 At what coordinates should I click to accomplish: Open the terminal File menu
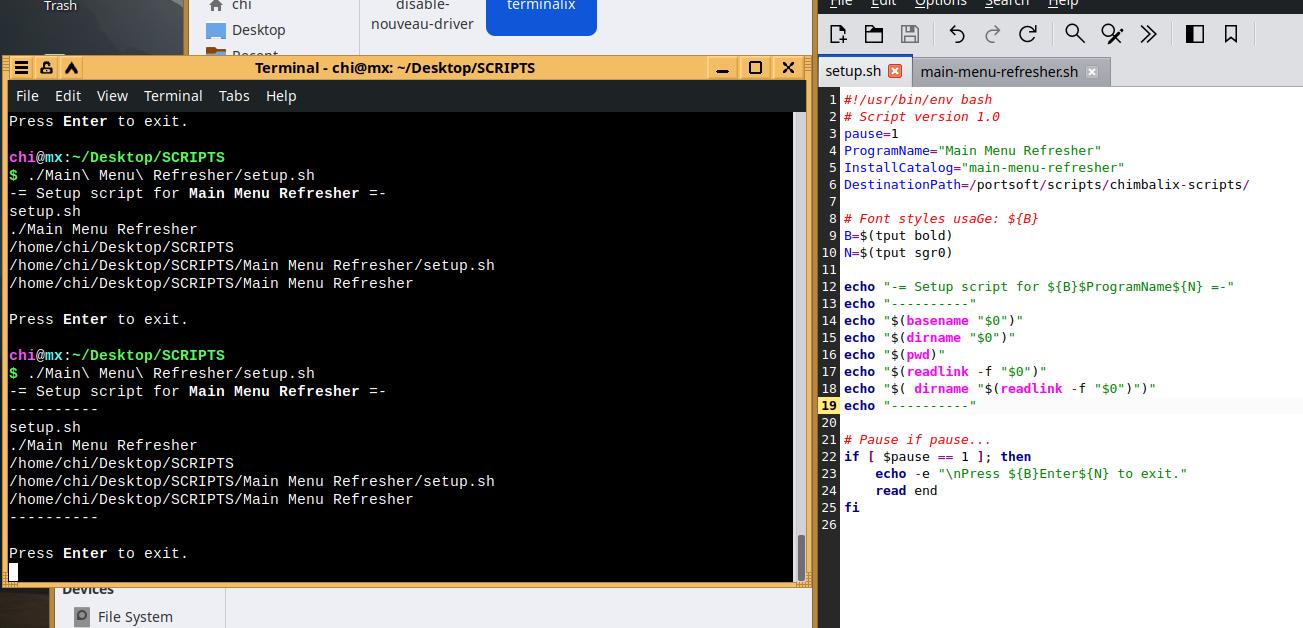(x=28, y=96)
